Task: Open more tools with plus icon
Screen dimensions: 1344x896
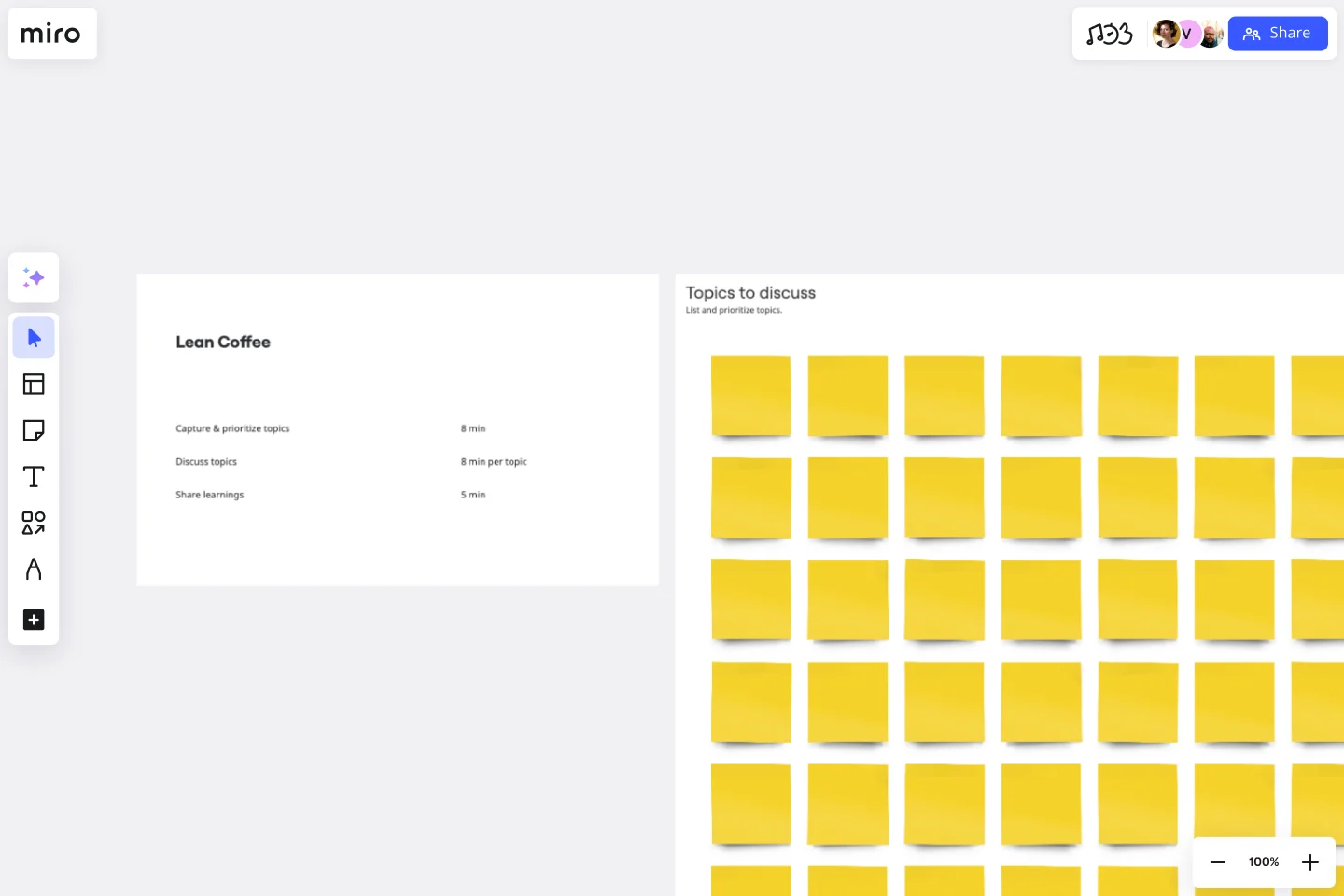Action: [34, 620]
